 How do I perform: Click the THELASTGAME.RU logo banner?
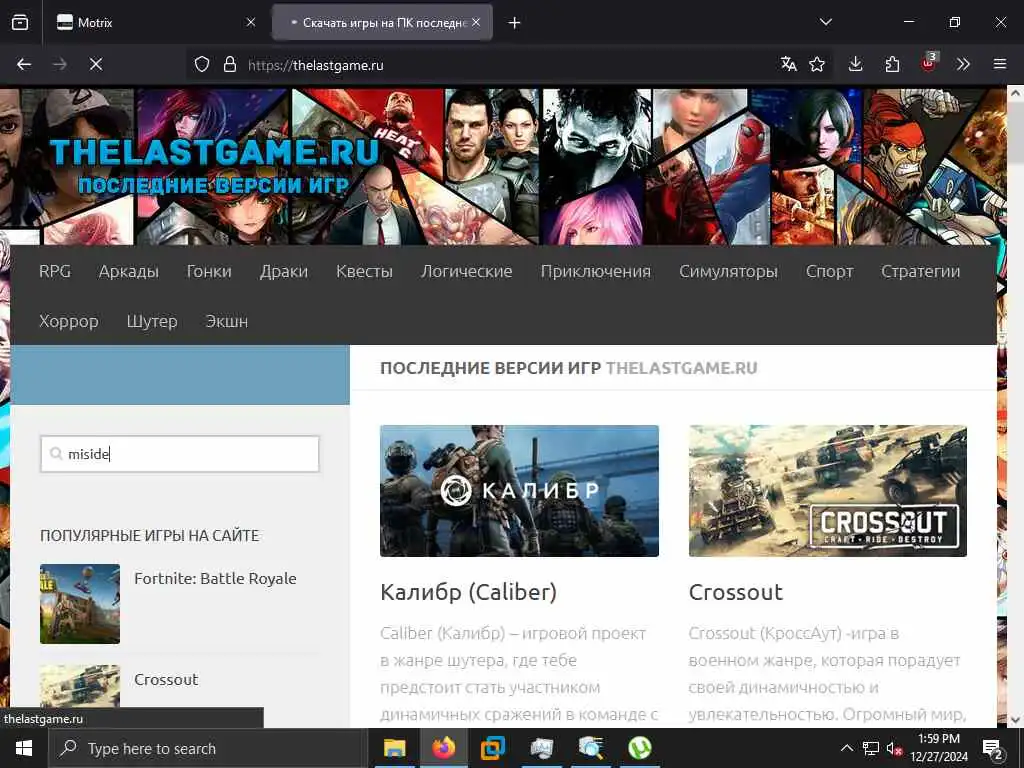(214, 167)
